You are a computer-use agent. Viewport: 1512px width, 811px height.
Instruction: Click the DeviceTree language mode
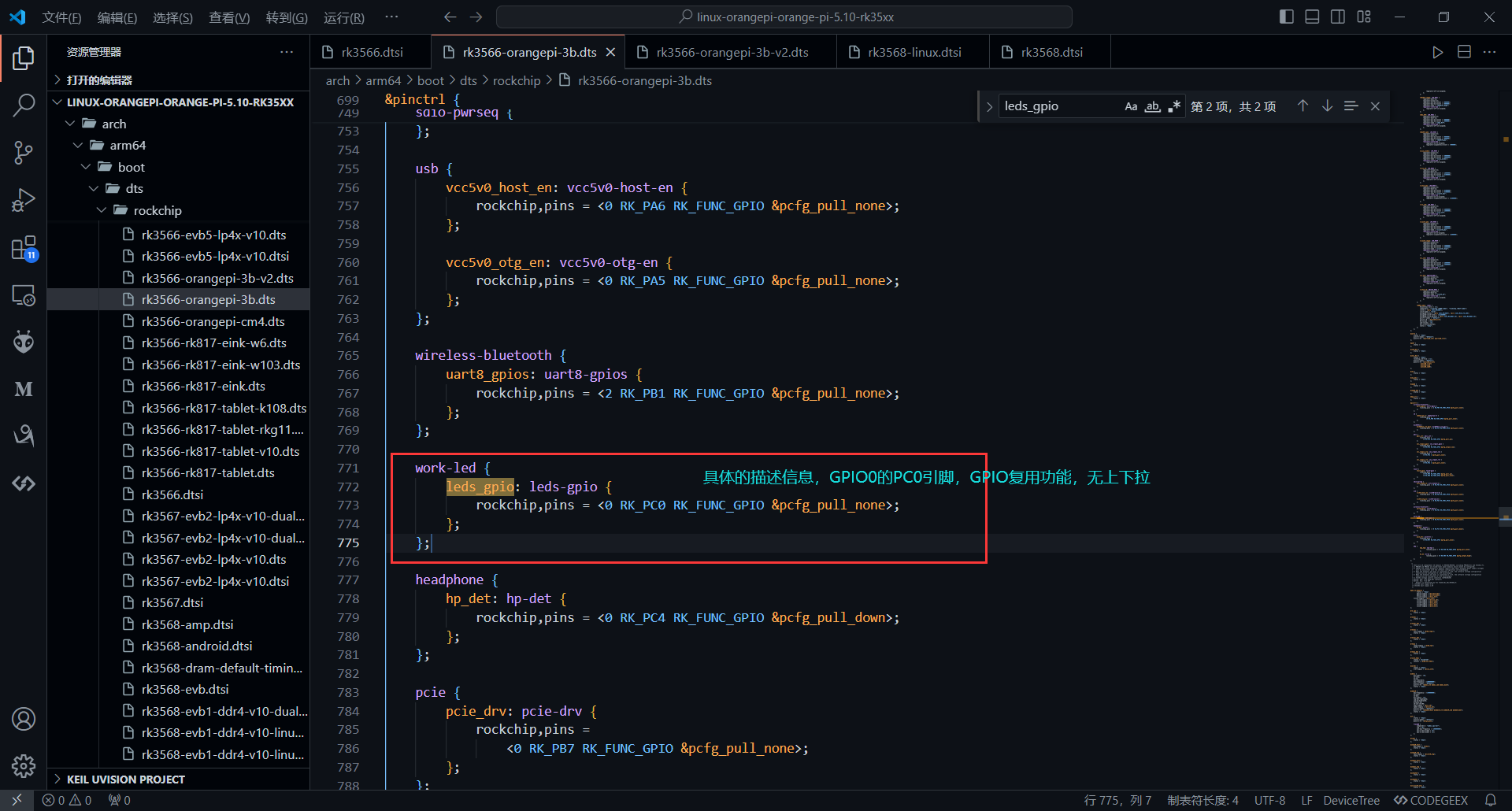pos(1351,800)
